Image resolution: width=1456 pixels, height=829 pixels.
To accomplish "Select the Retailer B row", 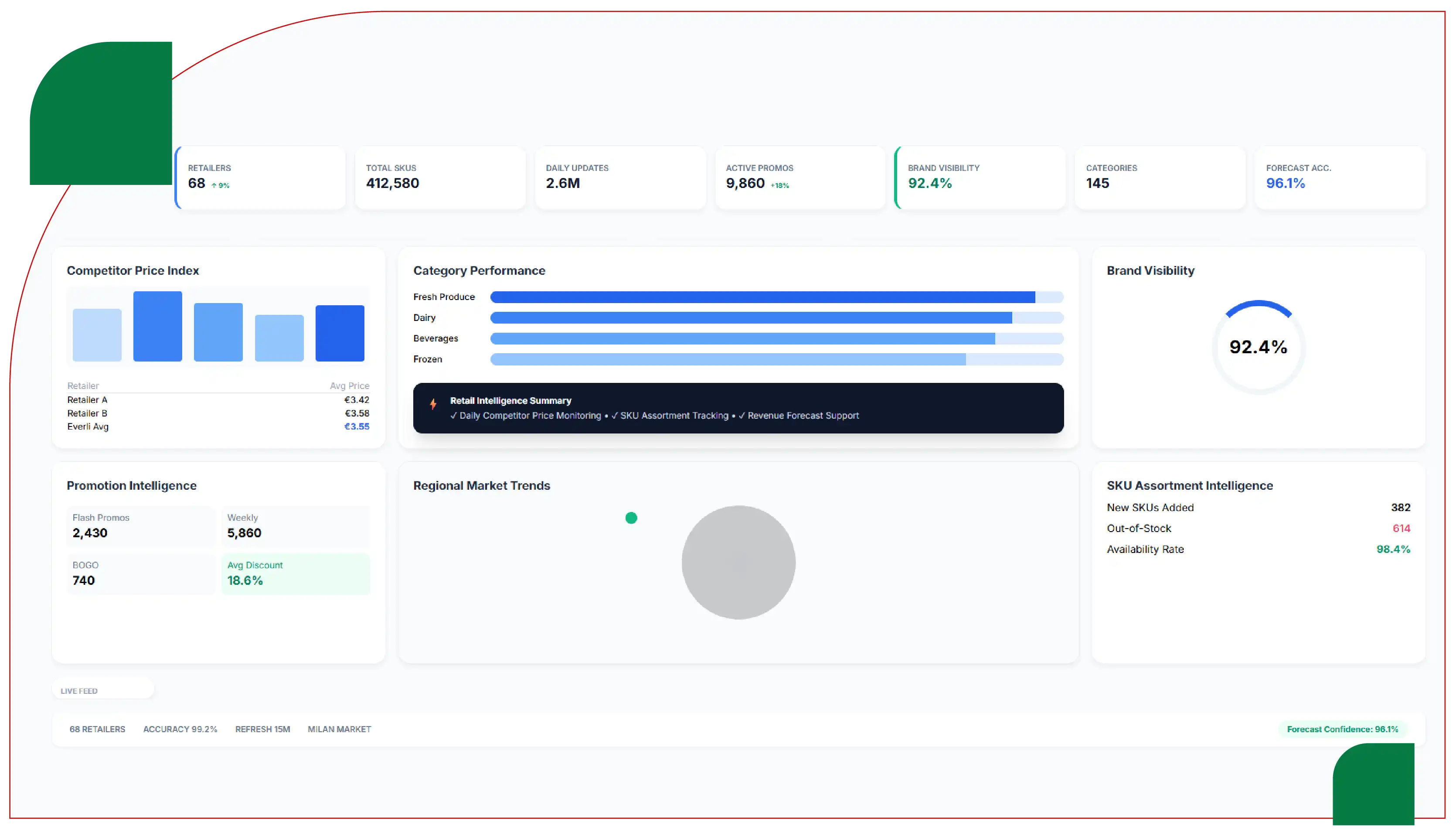I will coord(218,413).
